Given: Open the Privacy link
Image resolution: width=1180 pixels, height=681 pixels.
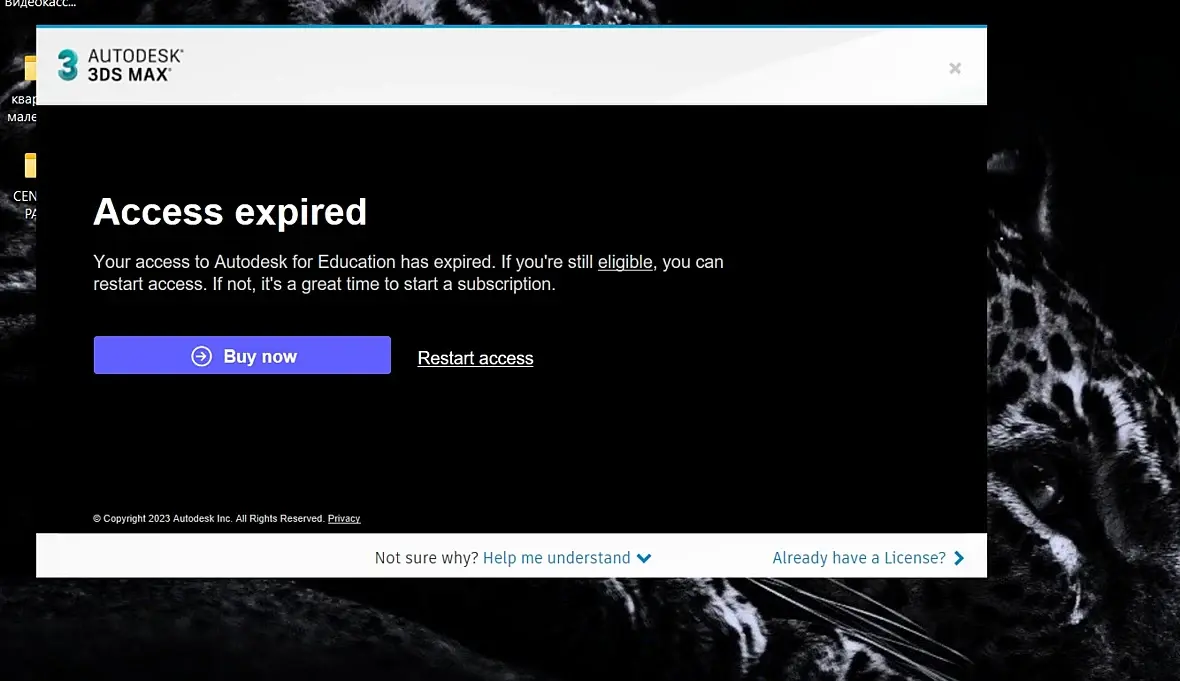Looking at the screenshot, I should tap(344, 518).
